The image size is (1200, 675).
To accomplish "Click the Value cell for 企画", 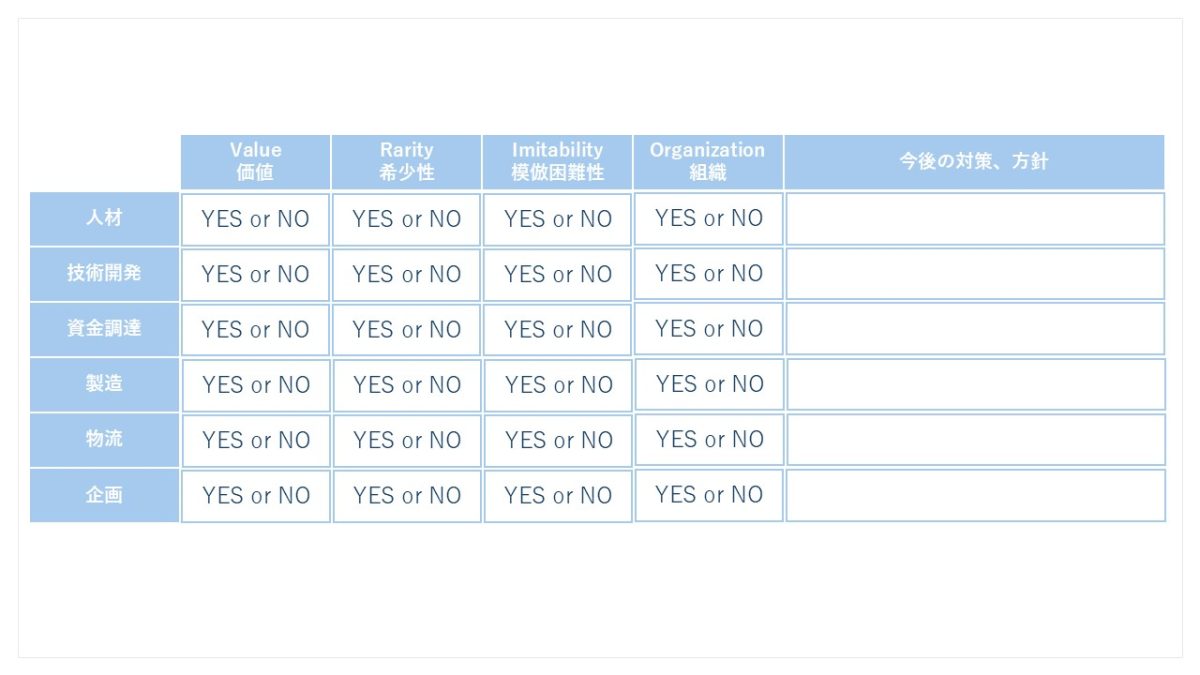I will (256, 495).
